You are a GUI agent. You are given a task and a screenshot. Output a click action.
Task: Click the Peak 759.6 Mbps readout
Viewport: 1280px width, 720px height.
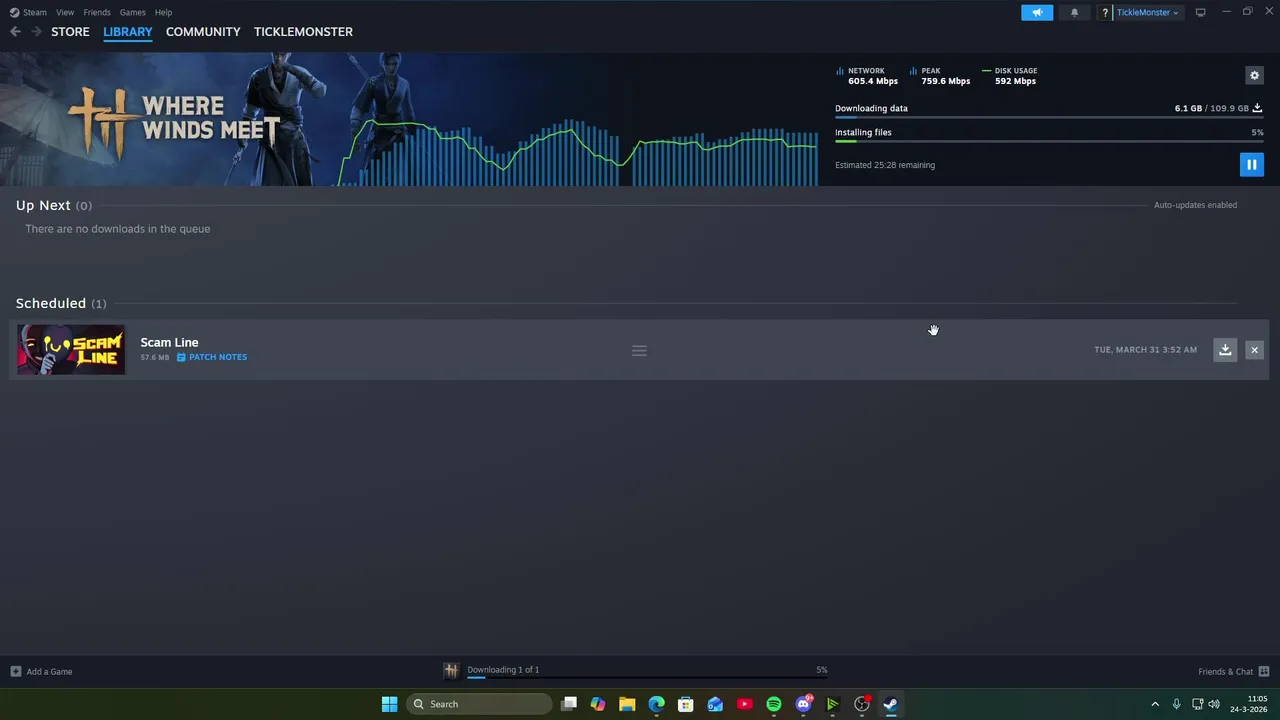940,76
